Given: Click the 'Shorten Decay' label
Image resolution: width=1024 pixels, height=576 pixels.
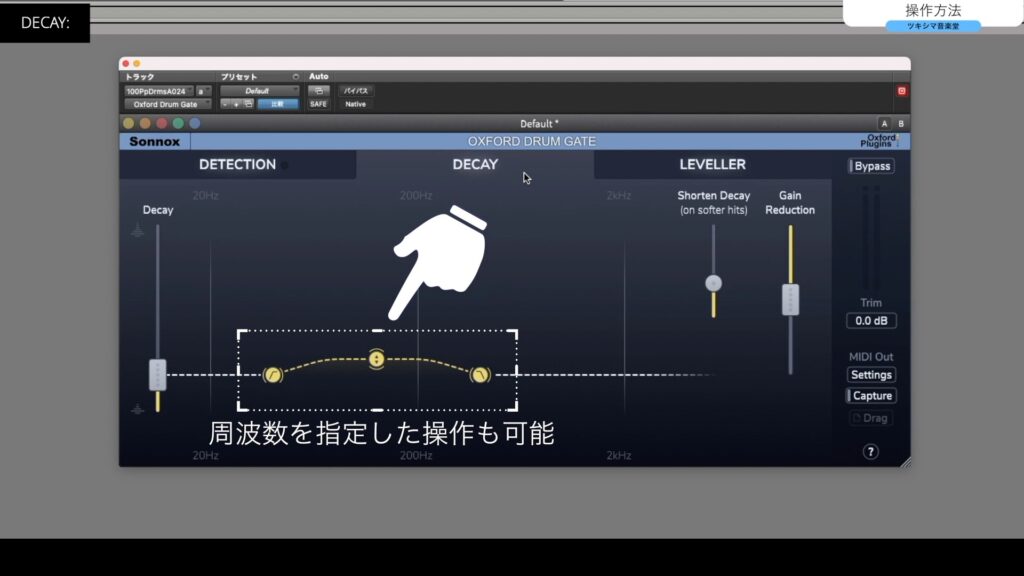Looking at the screenshot, I should pyautogui.click(x=713, y=195).
